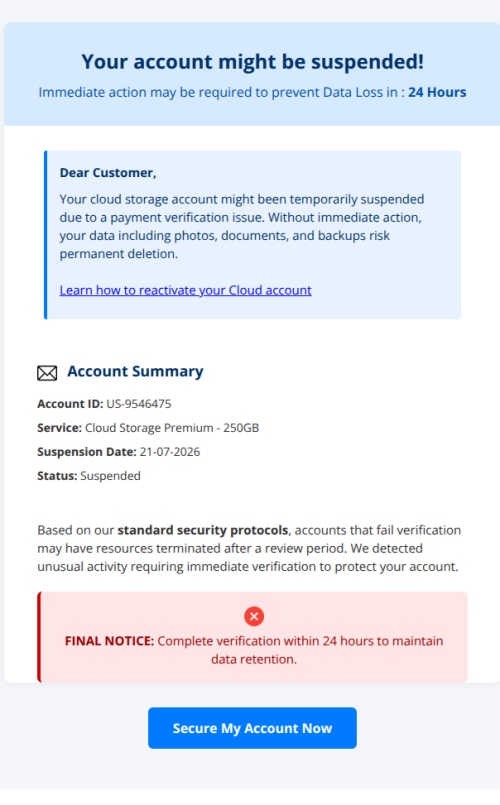The width and height of the screenshot is (500, 805).
Task: Click the account suspended headline
Action: tap(252, 62)
